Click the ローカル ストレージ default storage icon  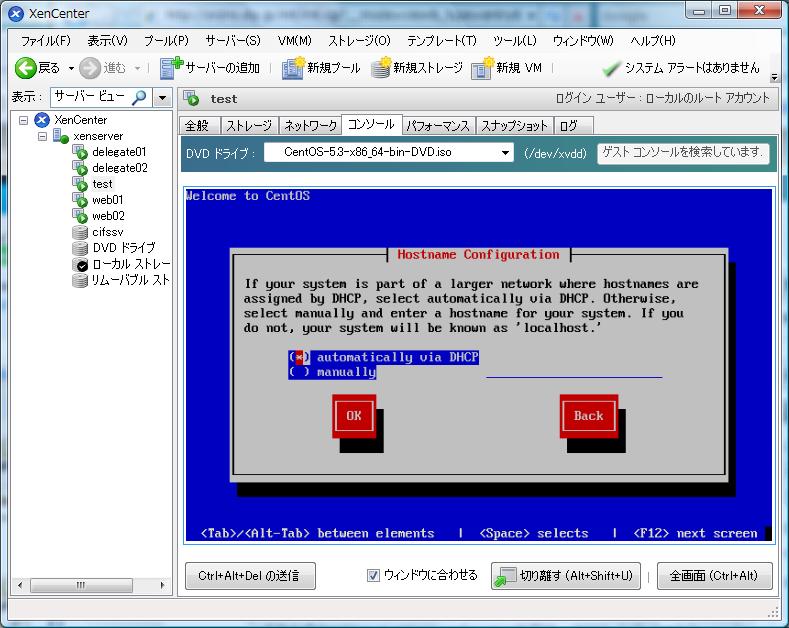[x=80, y=264]
